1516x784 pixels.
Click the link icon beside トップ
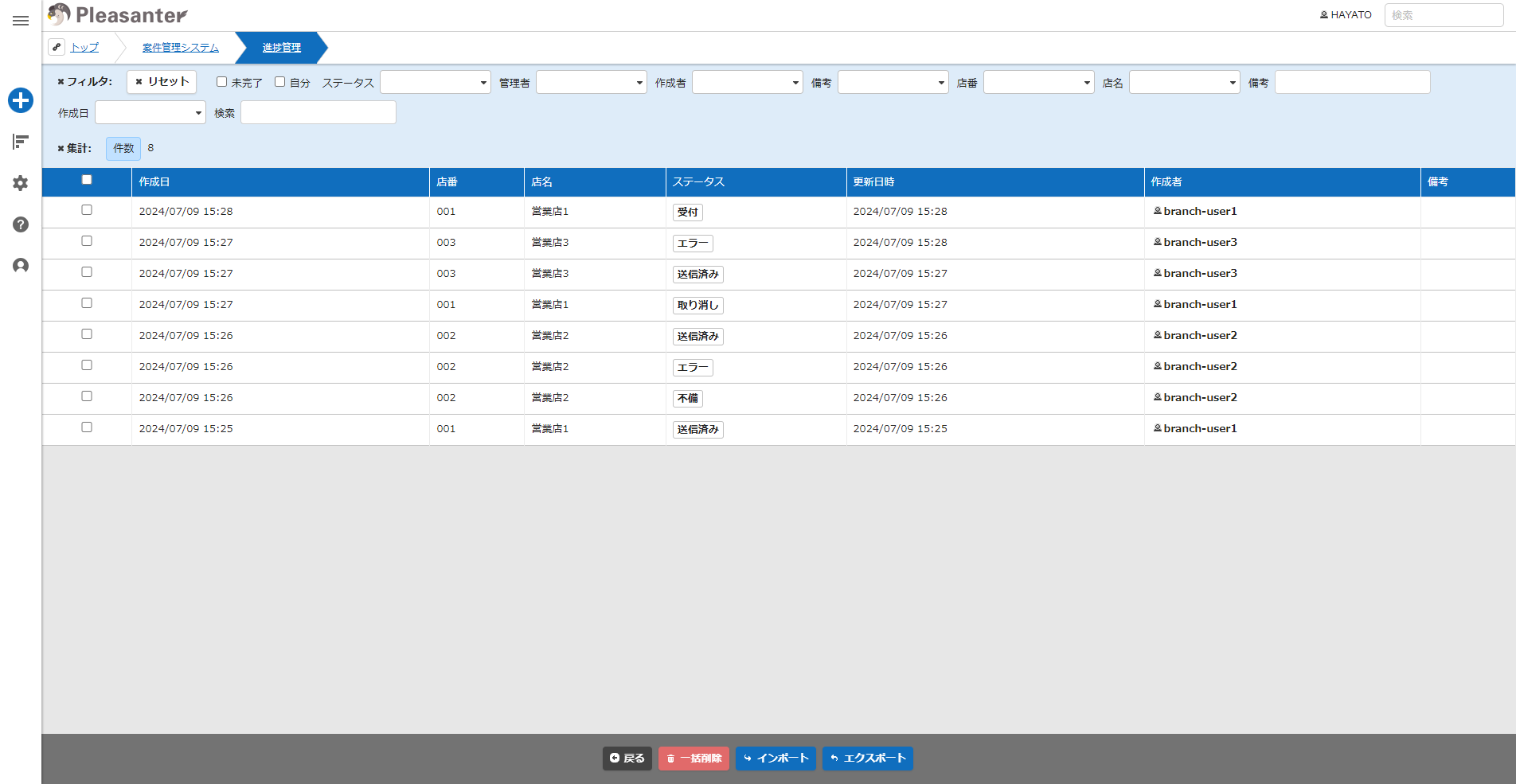[x=57, y=47]
